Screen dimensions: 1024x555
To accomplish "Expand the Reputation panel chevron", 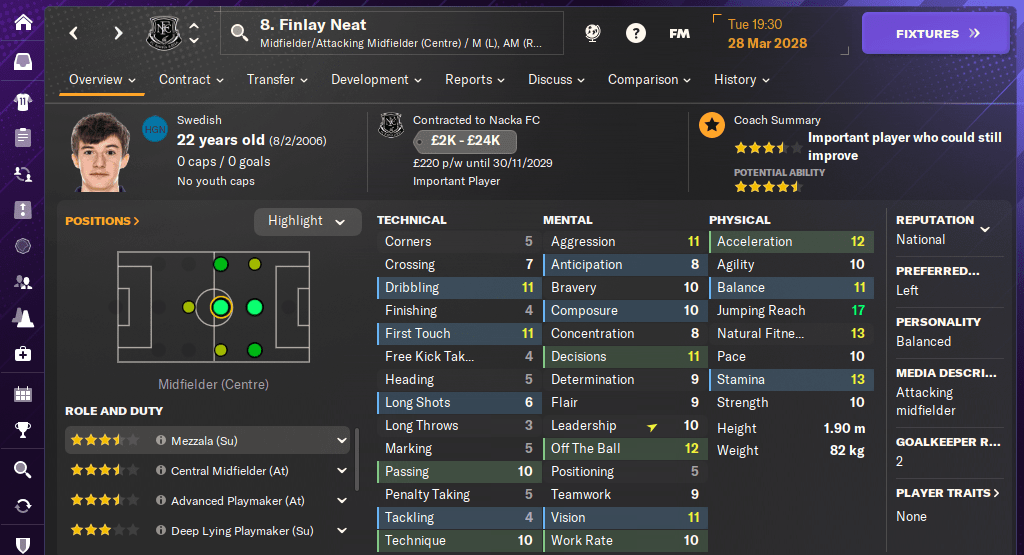I will click(x=985, y=229).
